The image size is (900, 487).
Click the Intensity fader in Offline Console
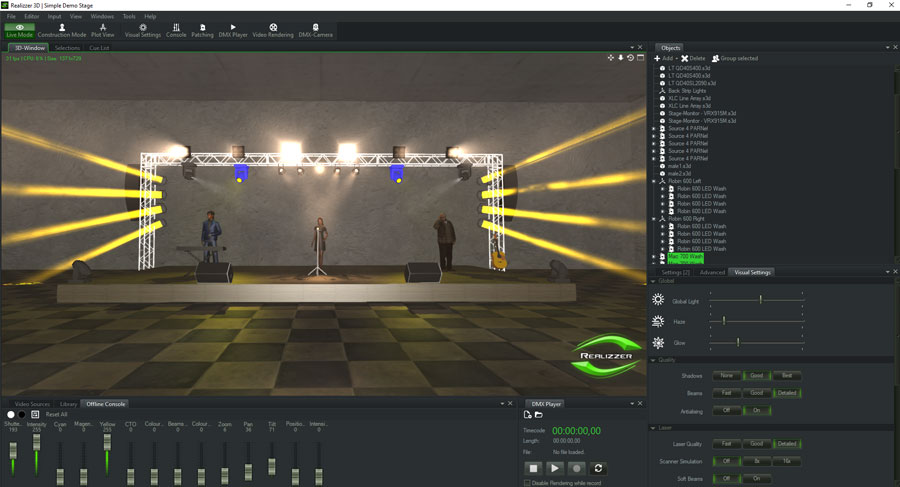[36, 442]
